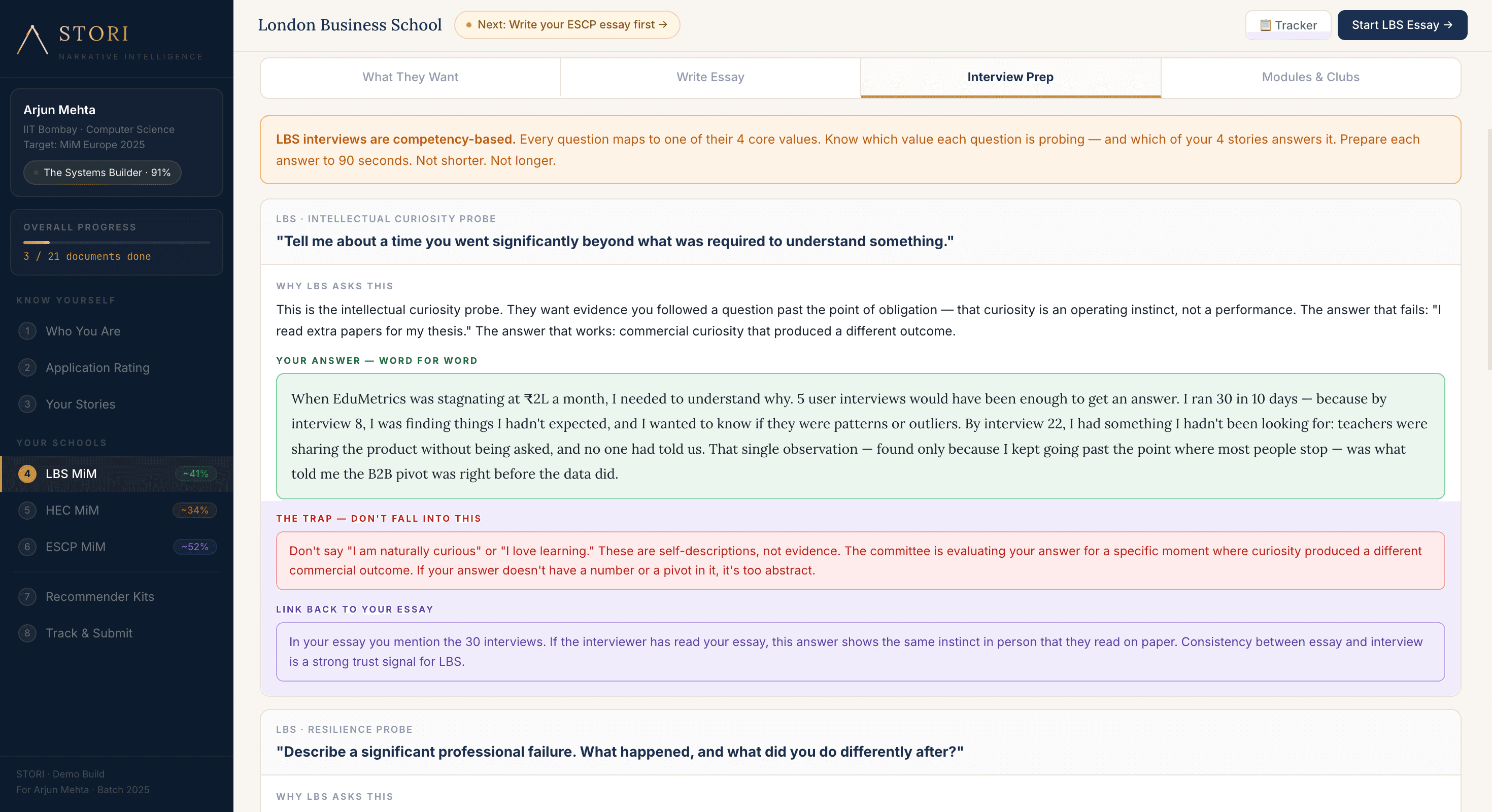Open the Tracker button
1492x812 pixels.
coord(1288,25)
